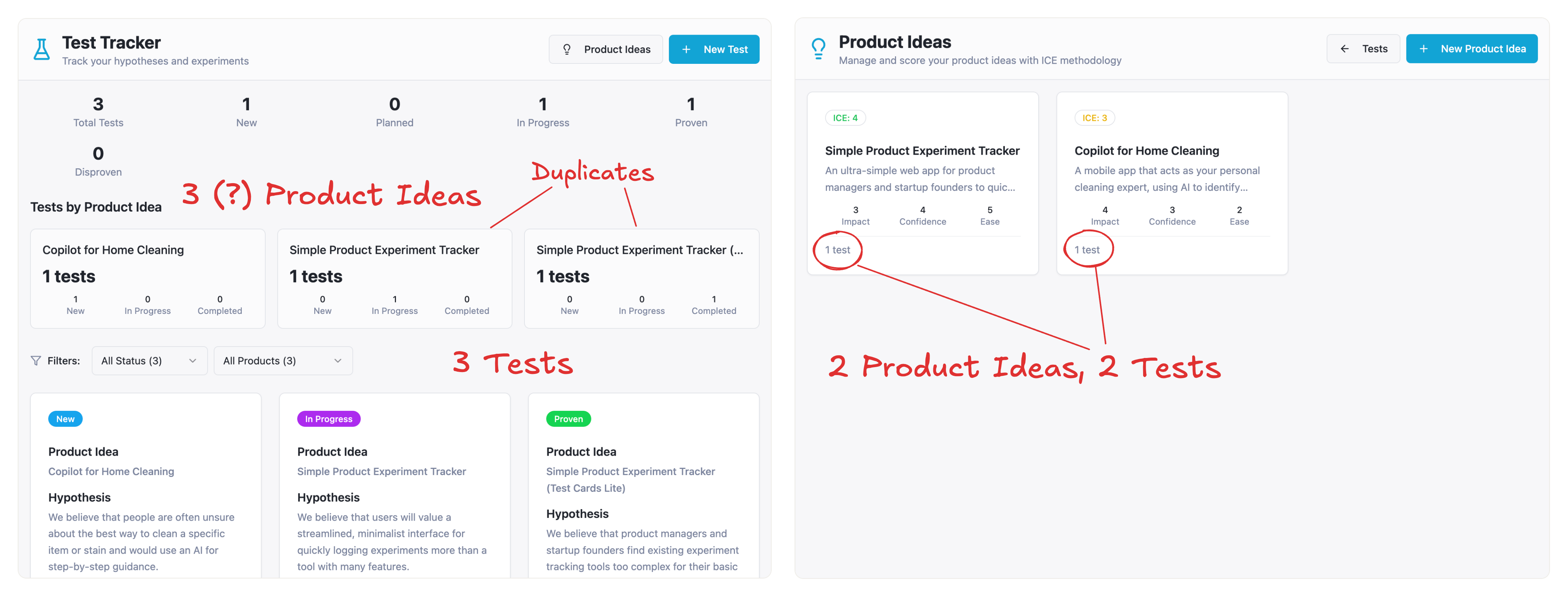Click the Test Tracker flask icon
The height and width of the screenshot is (597, 1568).
[x=41, y=49]
